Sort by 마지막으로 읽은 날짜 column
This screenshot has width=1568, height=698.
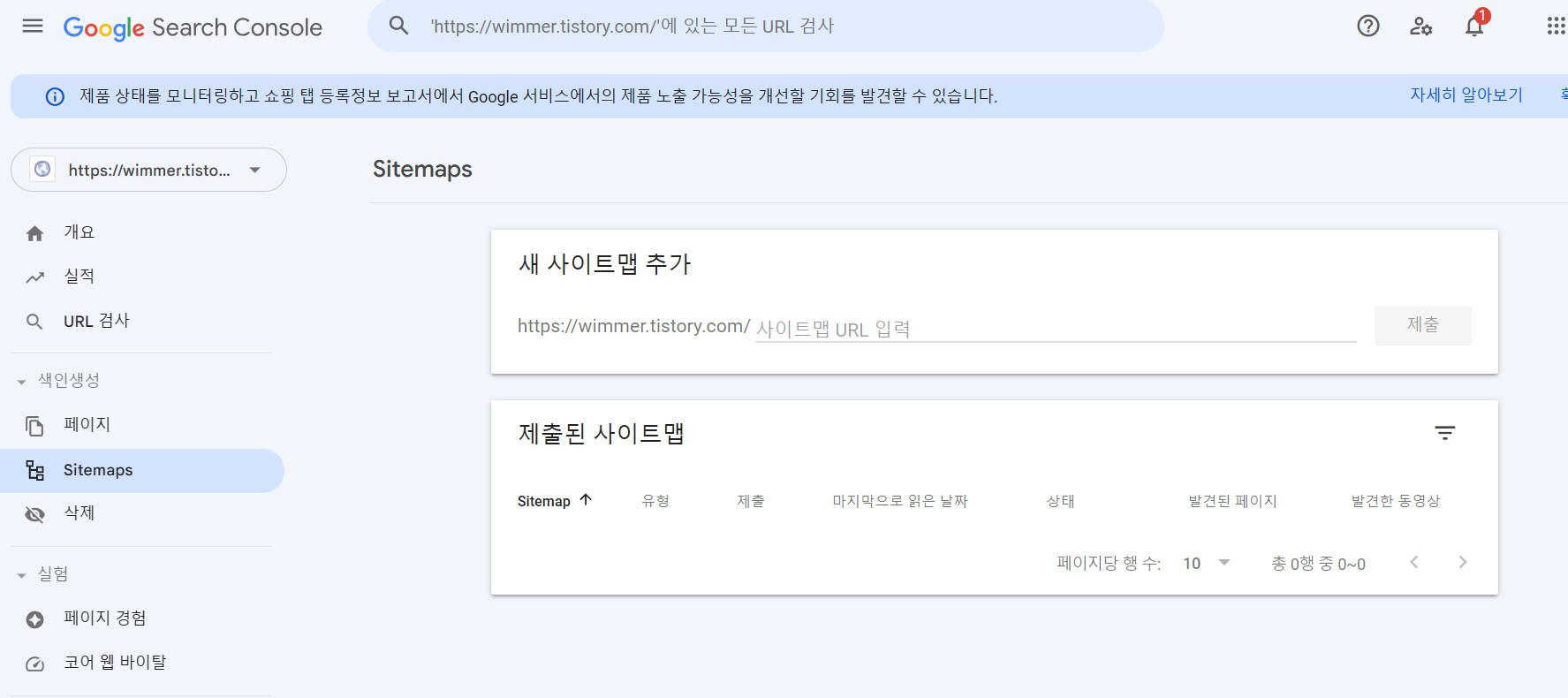tap(900, 501)
